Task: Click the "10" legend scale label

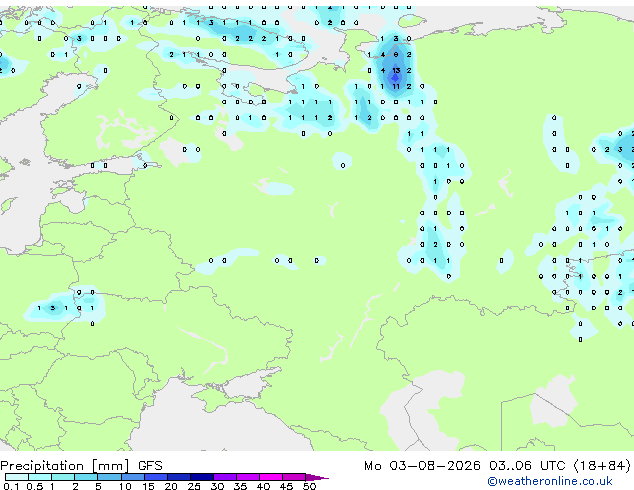Action: [x=125, y=486]
